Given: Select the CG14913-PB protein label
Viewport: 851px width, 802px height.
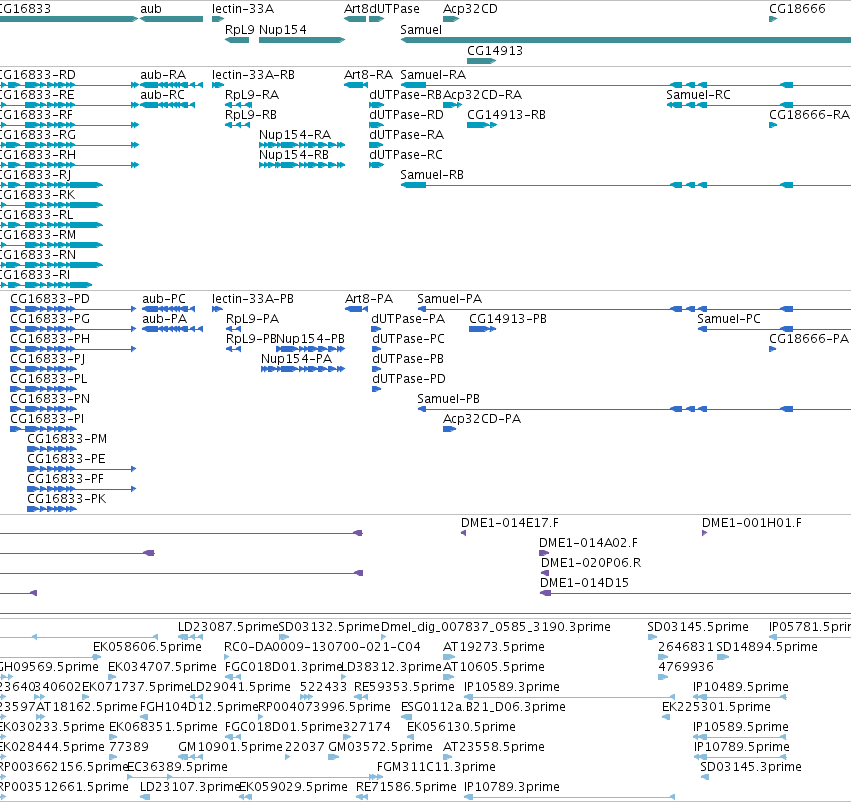Looking at the screenshot, I should point(508,319).
